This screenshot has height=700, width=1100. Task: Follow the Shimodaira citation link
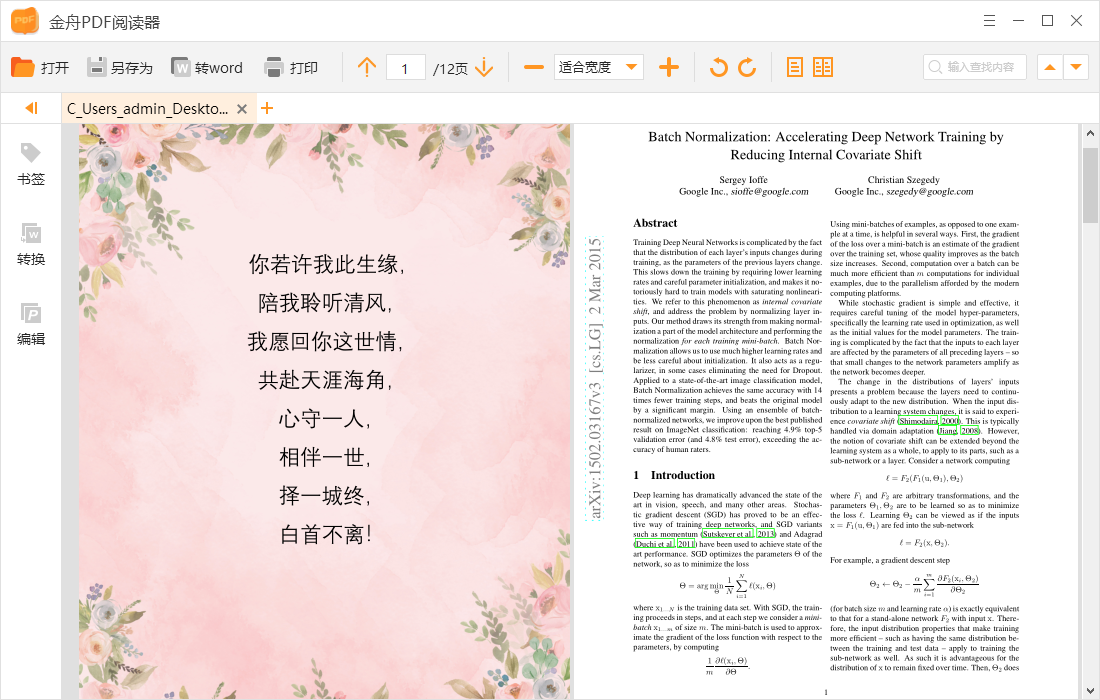click(918, 421)
